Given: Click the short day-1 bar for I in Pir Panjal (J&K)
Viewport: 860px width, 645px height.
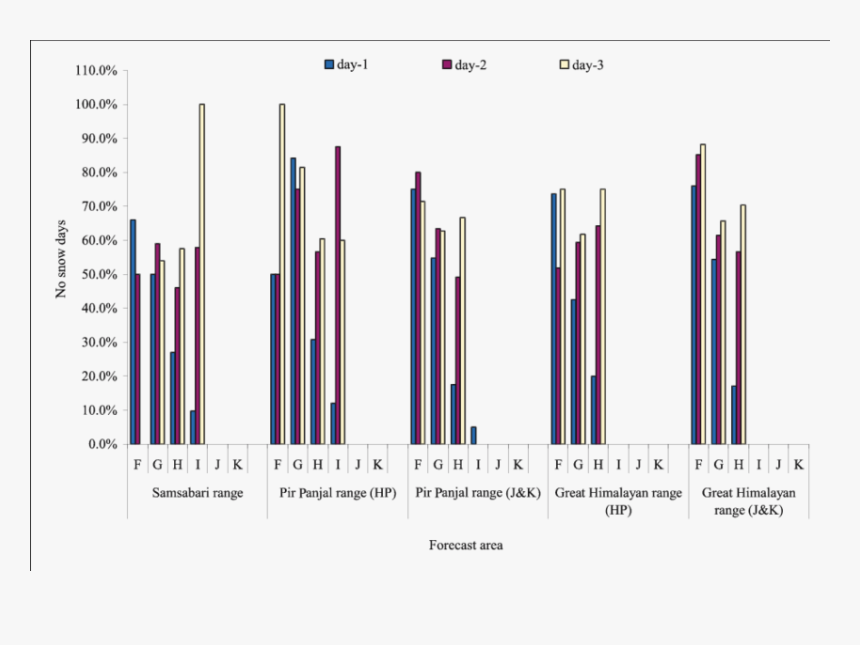Looking at the screenshot, I should [x=473, y=436].
